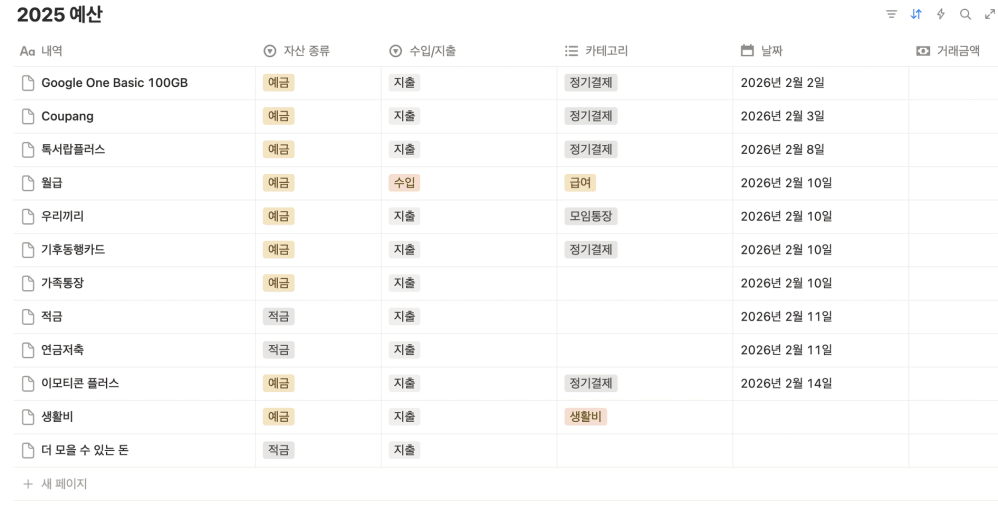Click the yellow 급여 category tag
This screenshot has width=998, height=509.
pyautogui.click(x=580, y=183)
